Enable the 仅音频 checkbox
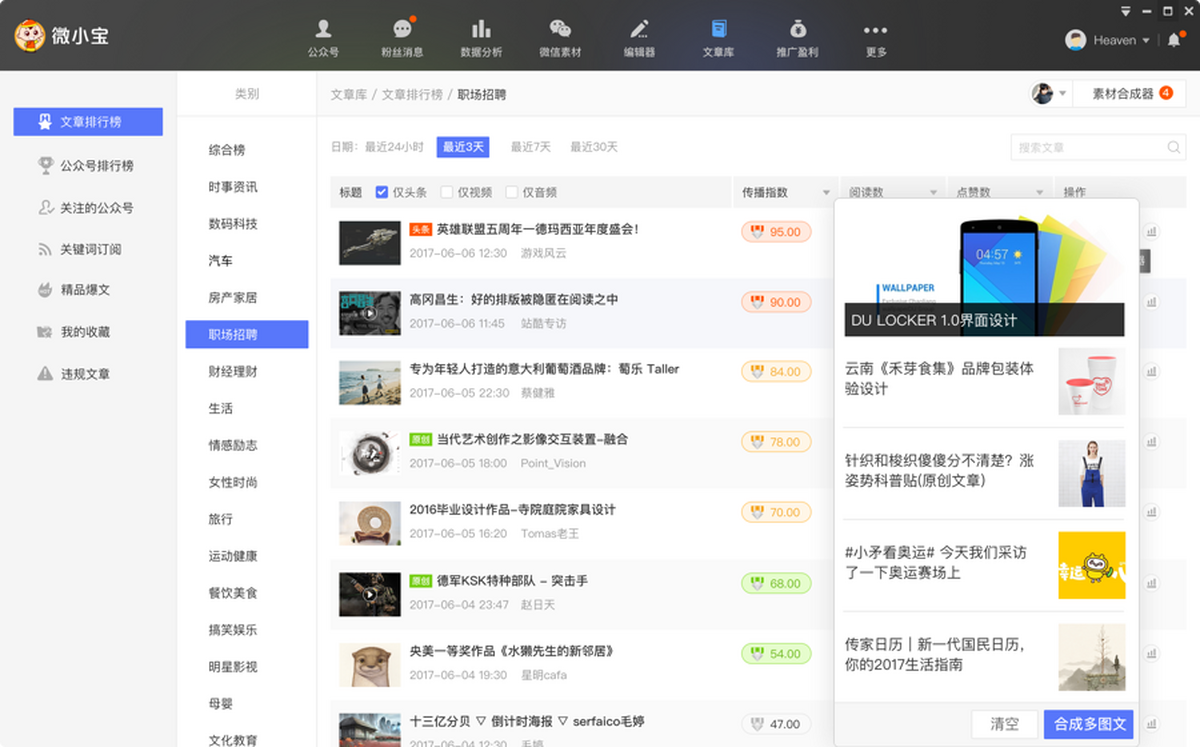 click(512, 192)
